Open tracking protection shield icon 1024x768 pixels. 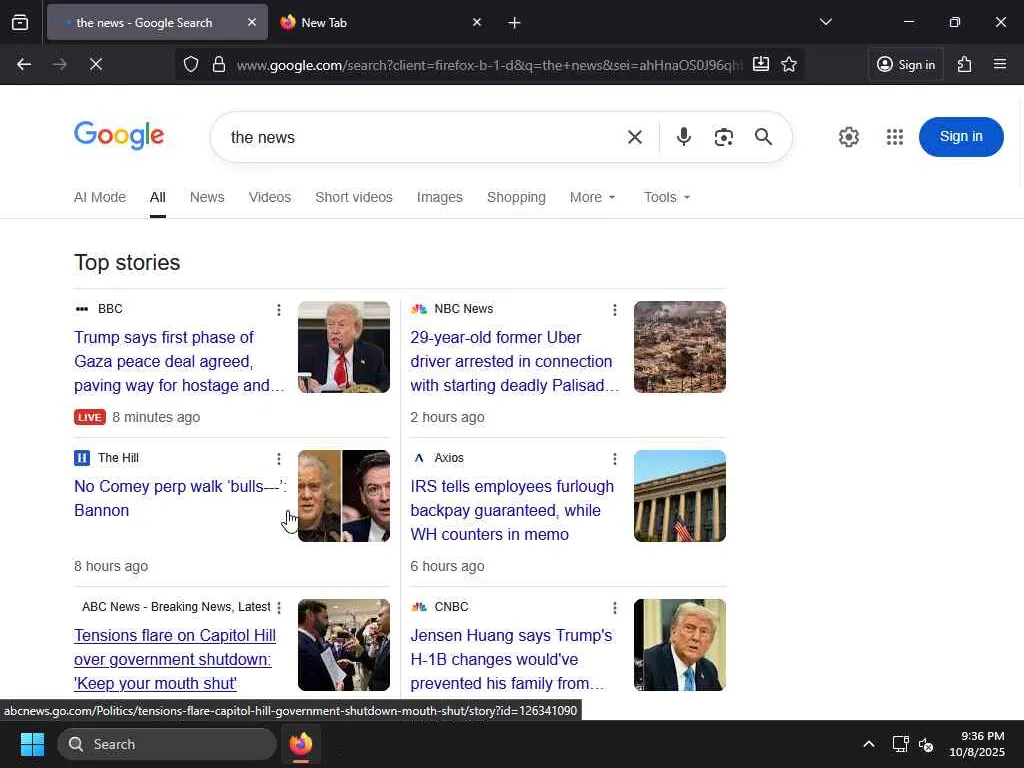[191, 64]
